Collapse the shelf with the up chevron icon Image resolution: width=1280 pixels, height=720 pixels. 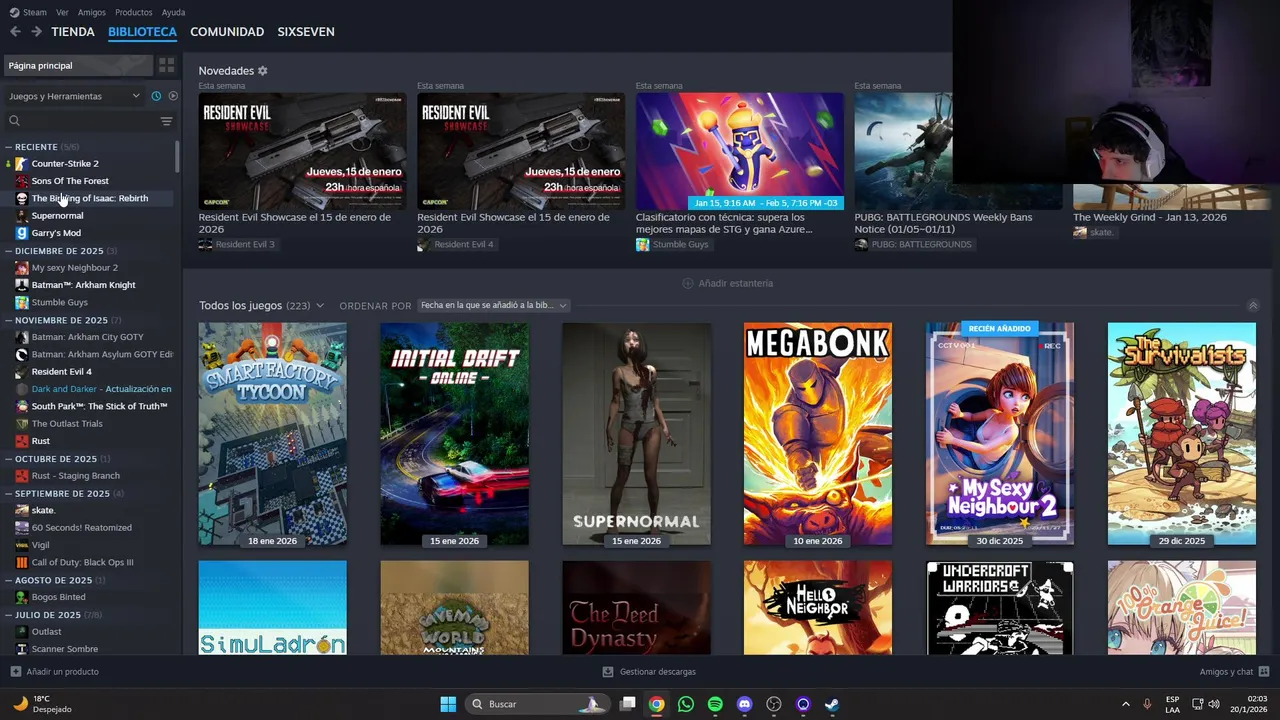click(x=1253, y=306)
